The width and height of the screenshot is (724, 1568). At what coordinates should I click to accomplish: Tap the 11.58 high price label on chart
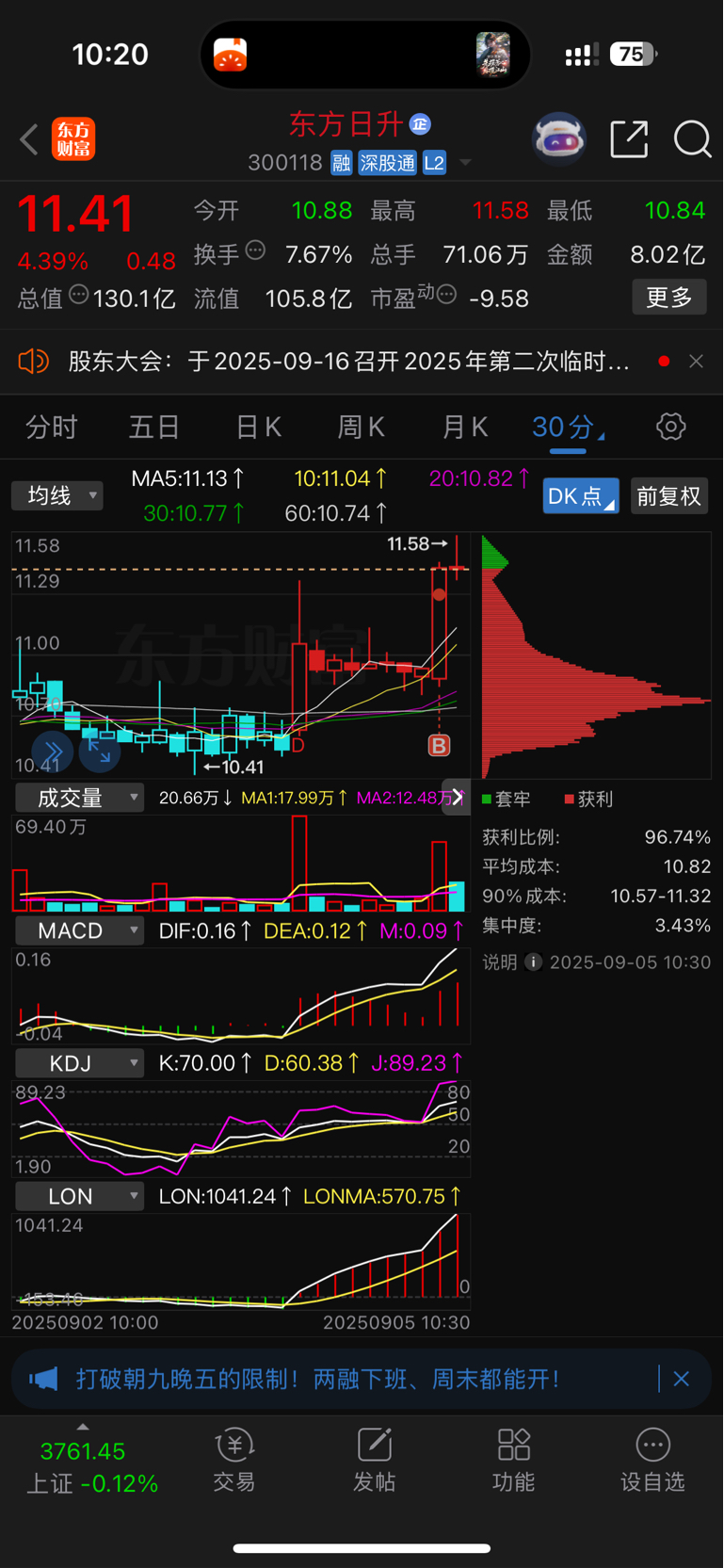point(417,543)
